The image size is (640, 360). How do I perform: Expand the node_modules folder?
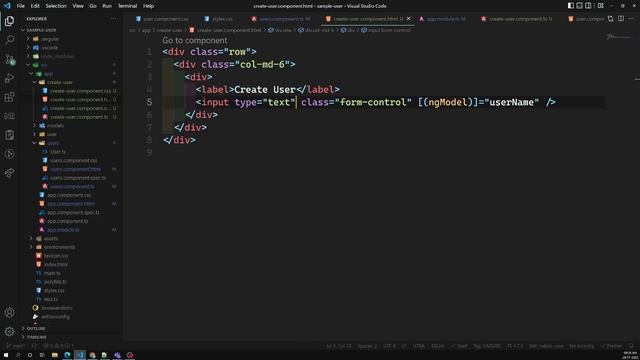58,56
